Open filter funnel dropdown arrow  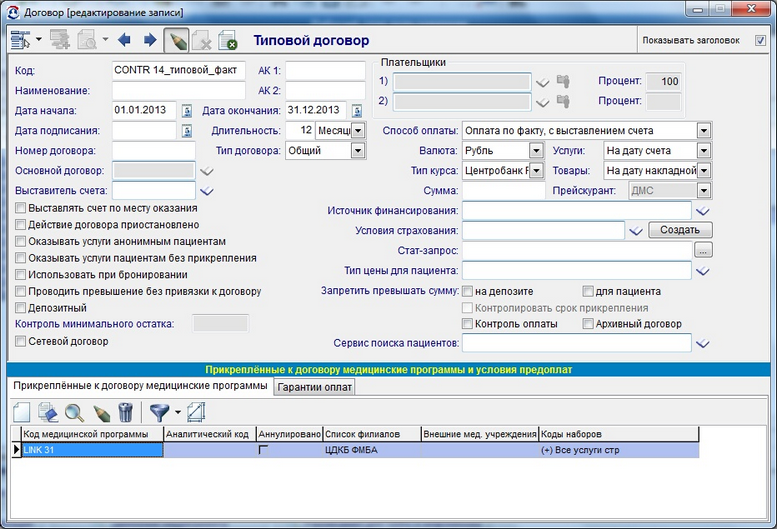[177, 412]
